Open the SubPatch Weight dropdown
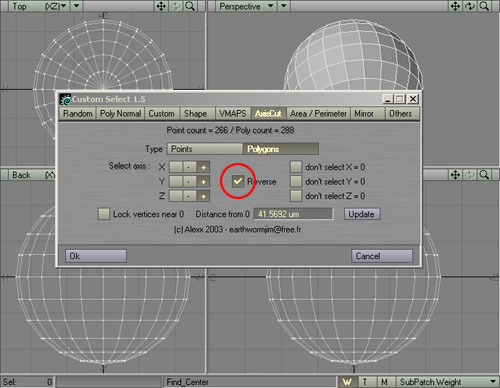The width and height of the screenshot is (500, 388). pos(447,382)
